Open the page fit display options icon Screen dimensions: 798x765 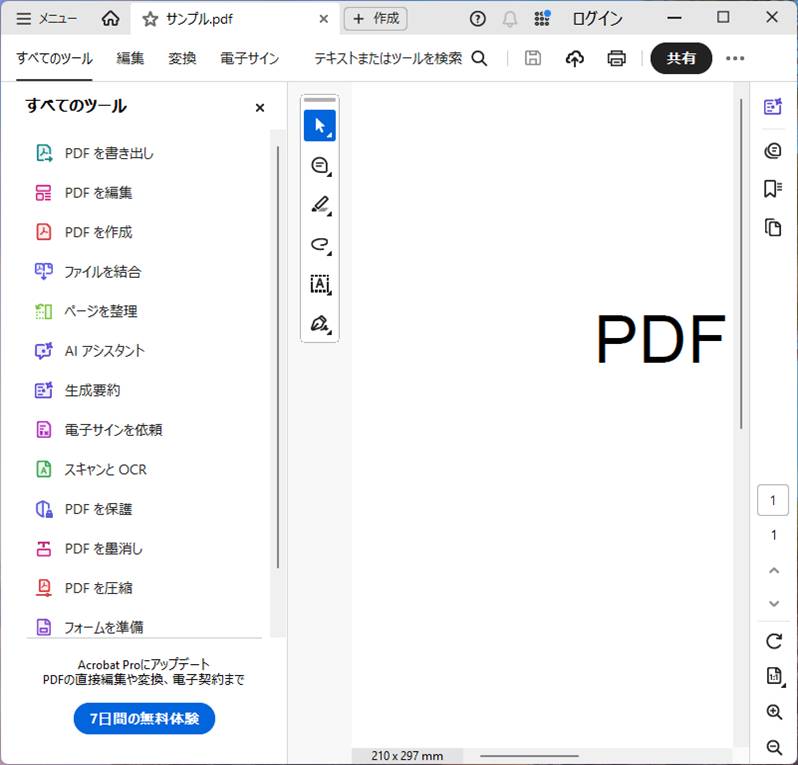(775, 676)
